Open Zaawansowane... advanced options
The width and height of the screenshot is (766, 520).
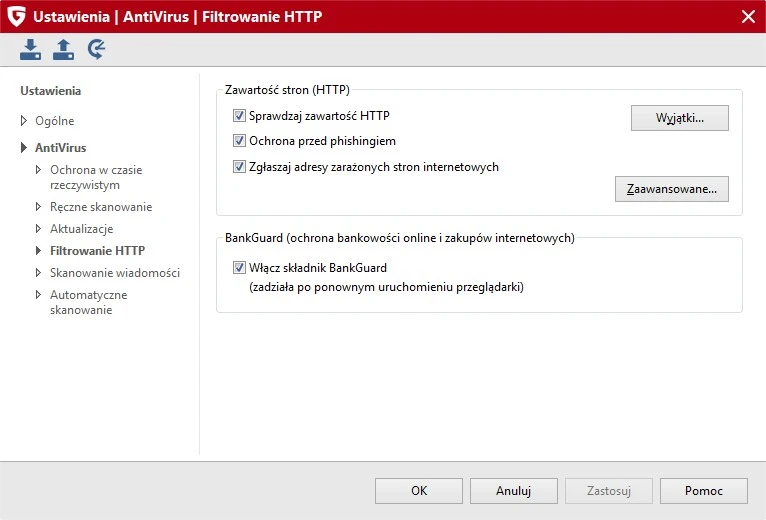pos(671,189)
